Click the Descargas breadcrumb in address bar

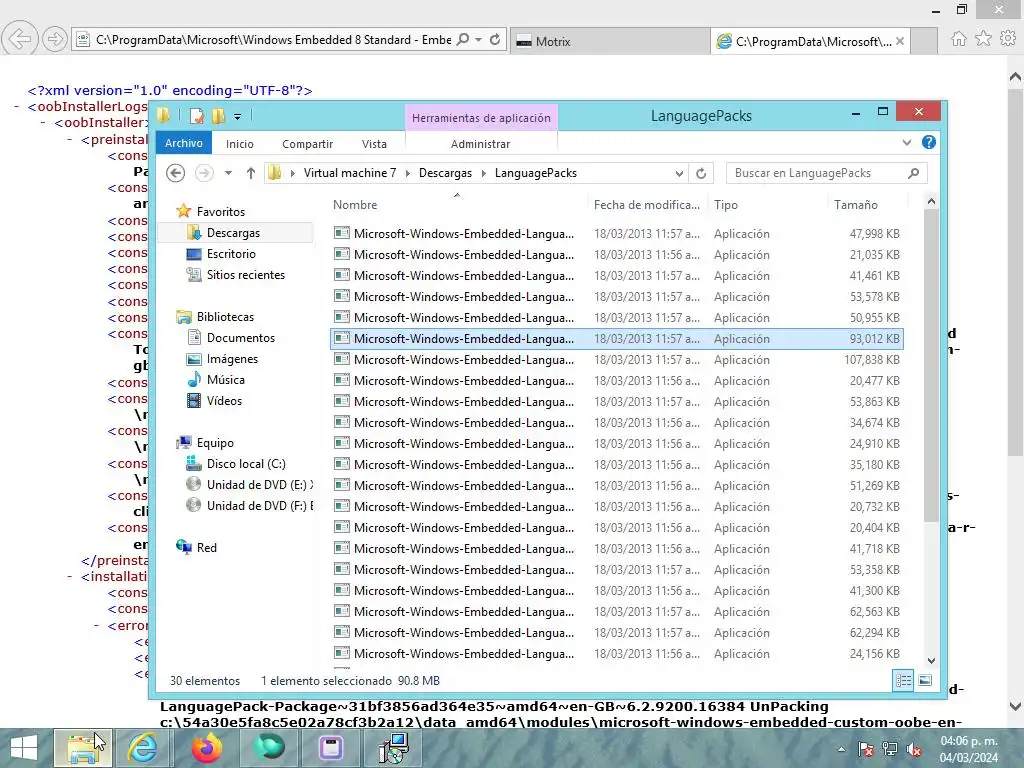pyautogui.click(x=445, y=173)
